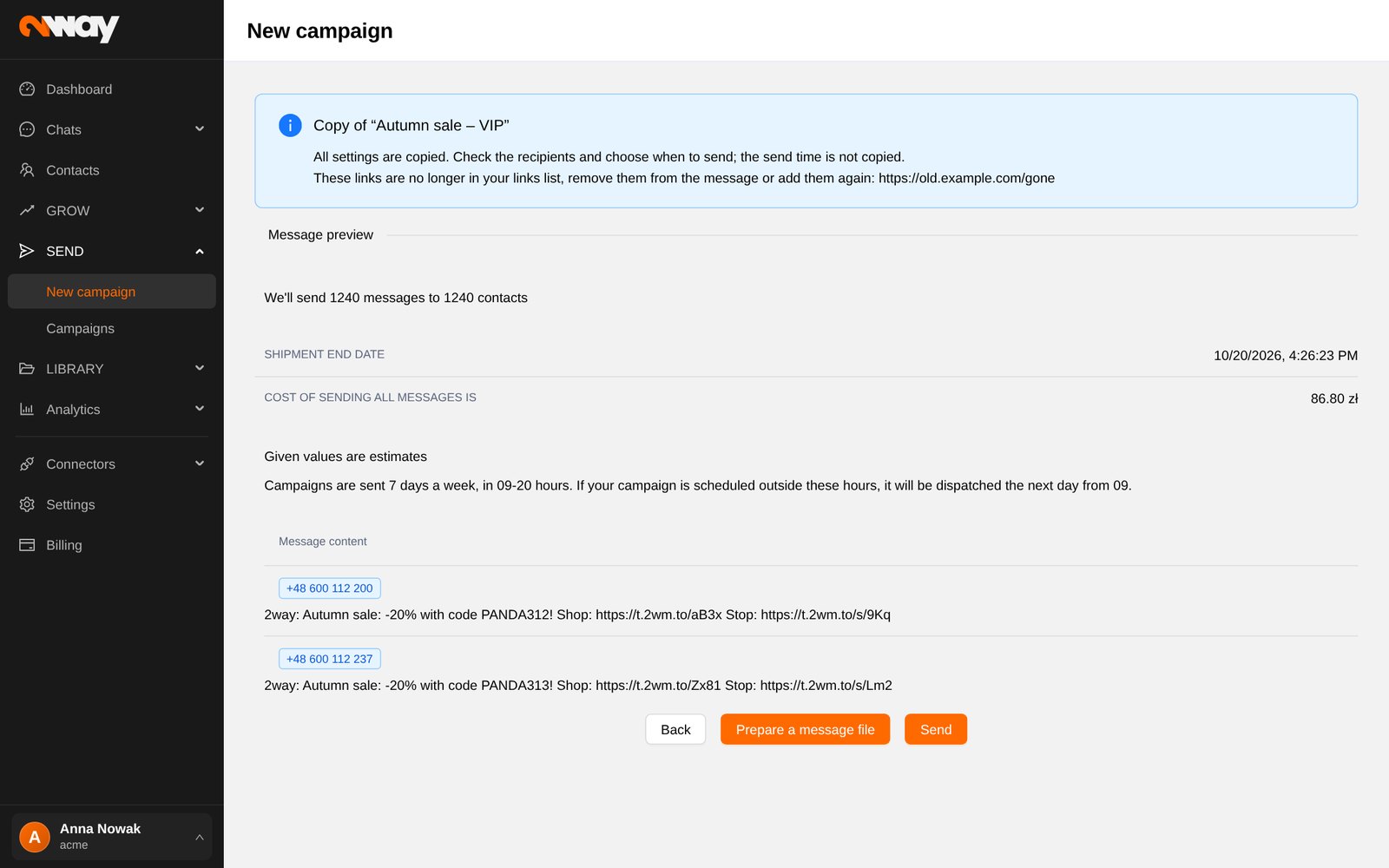Click the GROW trend-line icon
This screenshot has width=1389, height=868.
(x=27, y=211)
